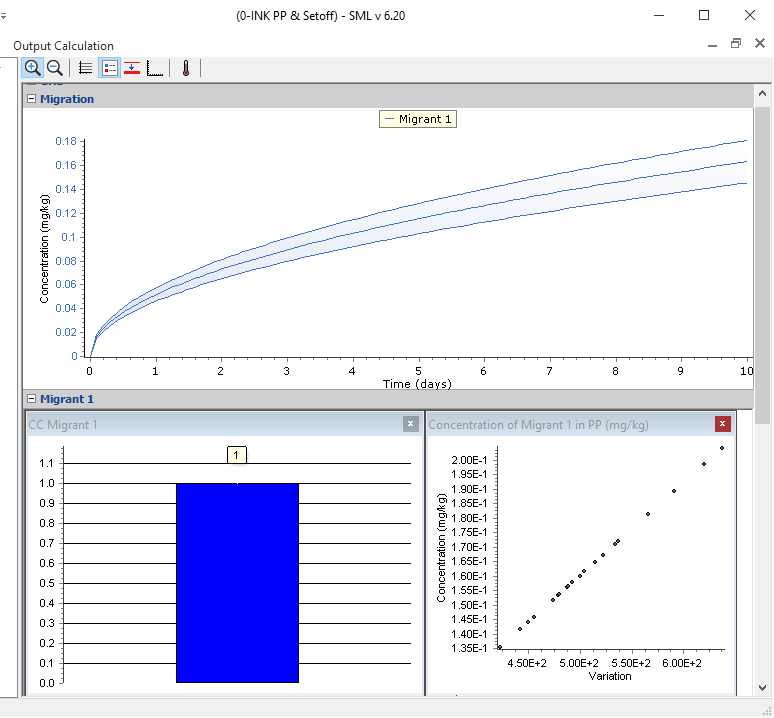Open the thermometer temperature icon

click(186, 68)
